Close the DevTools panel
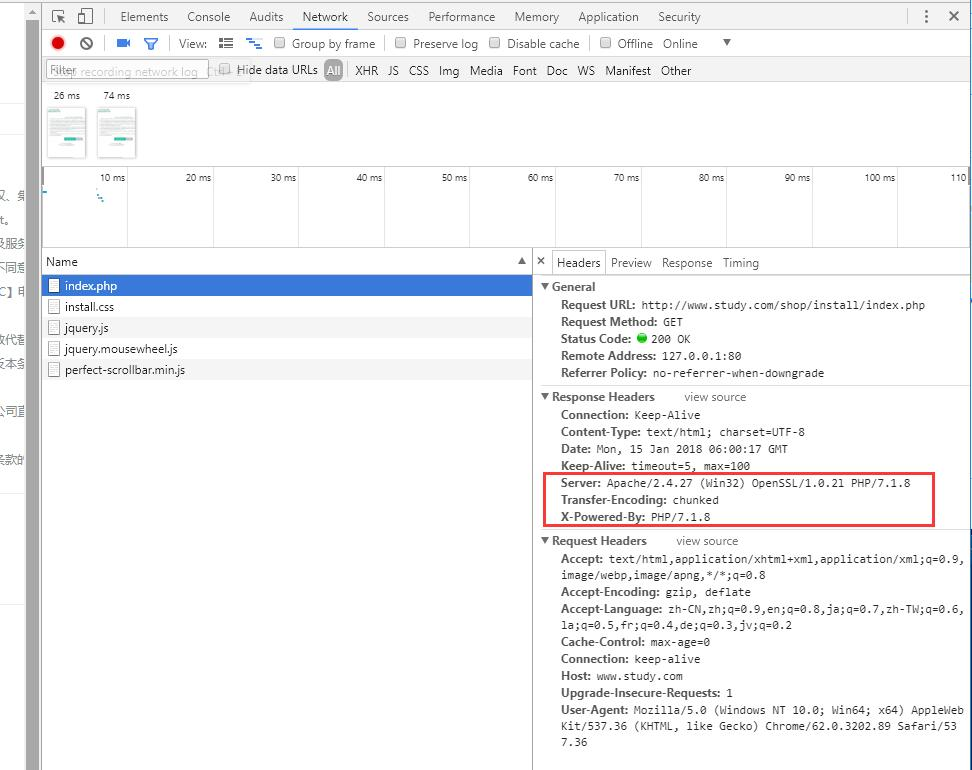 954,16
